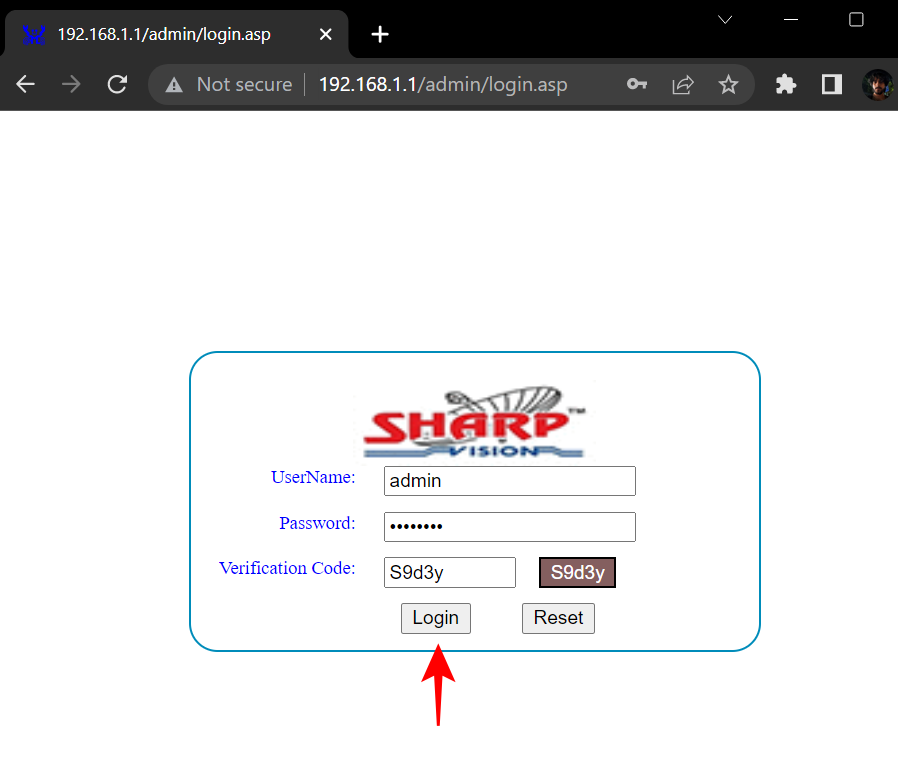Open the Not secure site info warning
Viewport: 898px width, 771px height.
click(229, 85)
